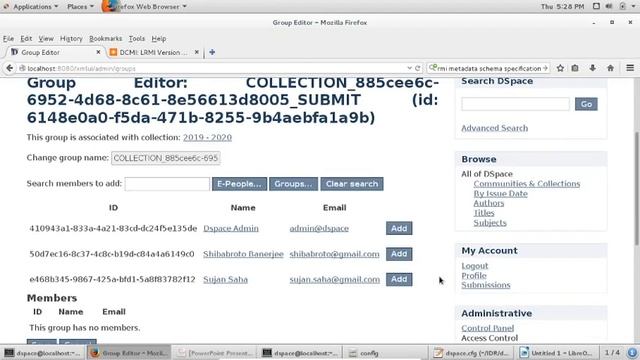Open the Control Panel link
This screenshot has width=640, height=360.
click(487, 328)
